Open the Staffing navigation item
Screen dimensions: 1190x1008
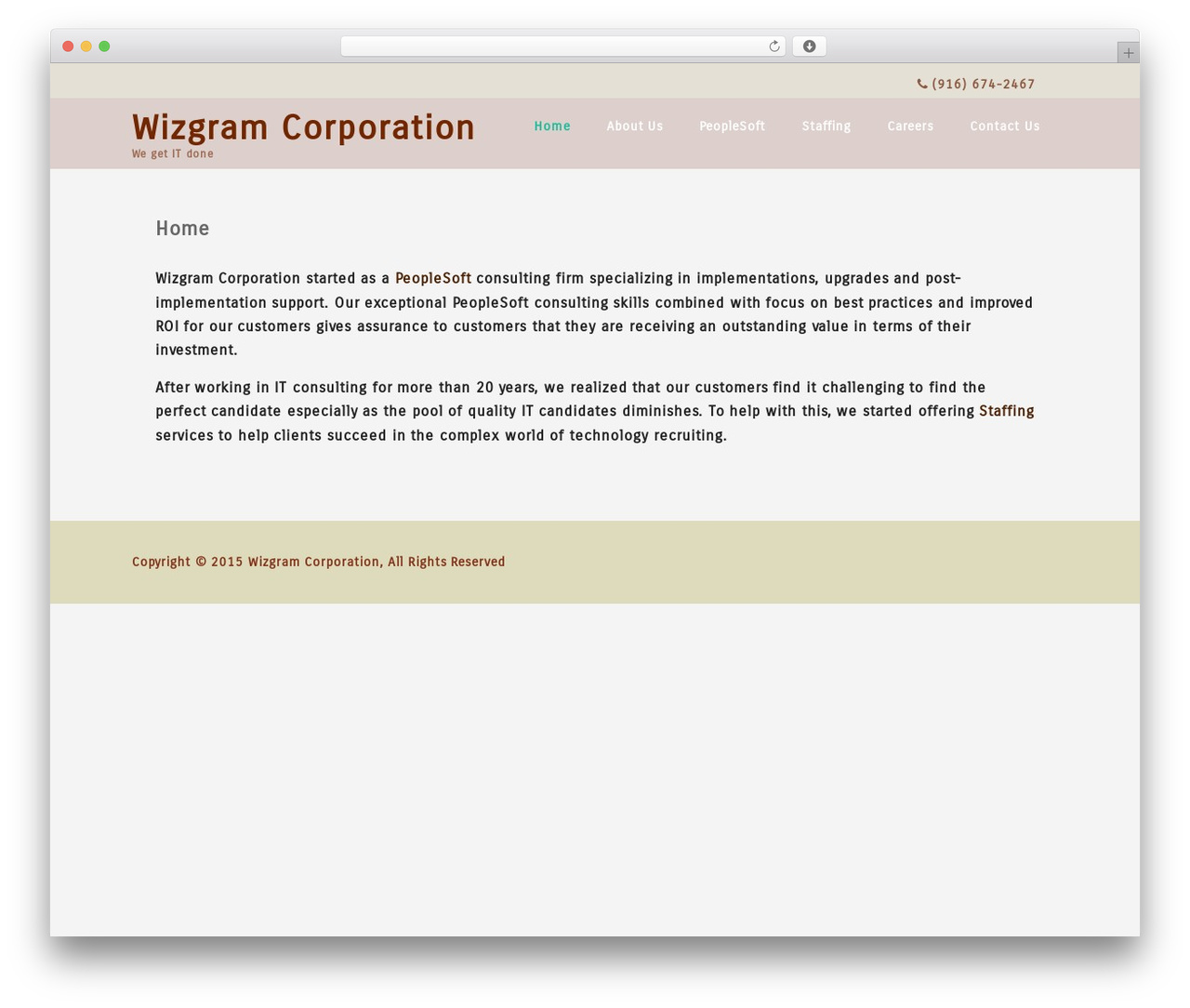(x=826, y=126)
